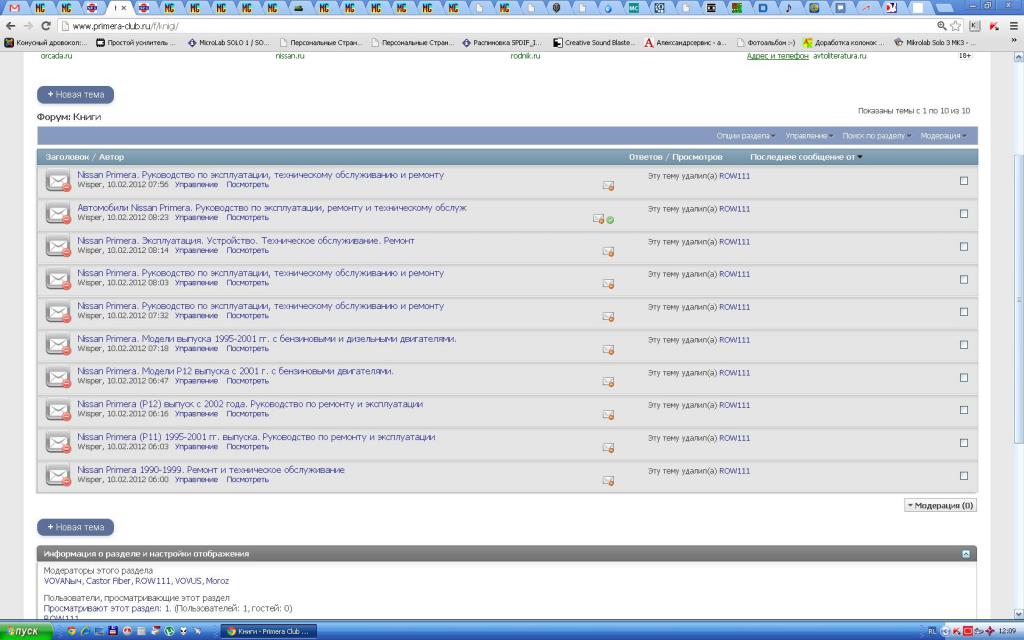Screen dimensions: 1024x640
Task: Click the sort arrow after 'Последнее сообщение от'
Action: pyautogui.click(x=860, y=157)
